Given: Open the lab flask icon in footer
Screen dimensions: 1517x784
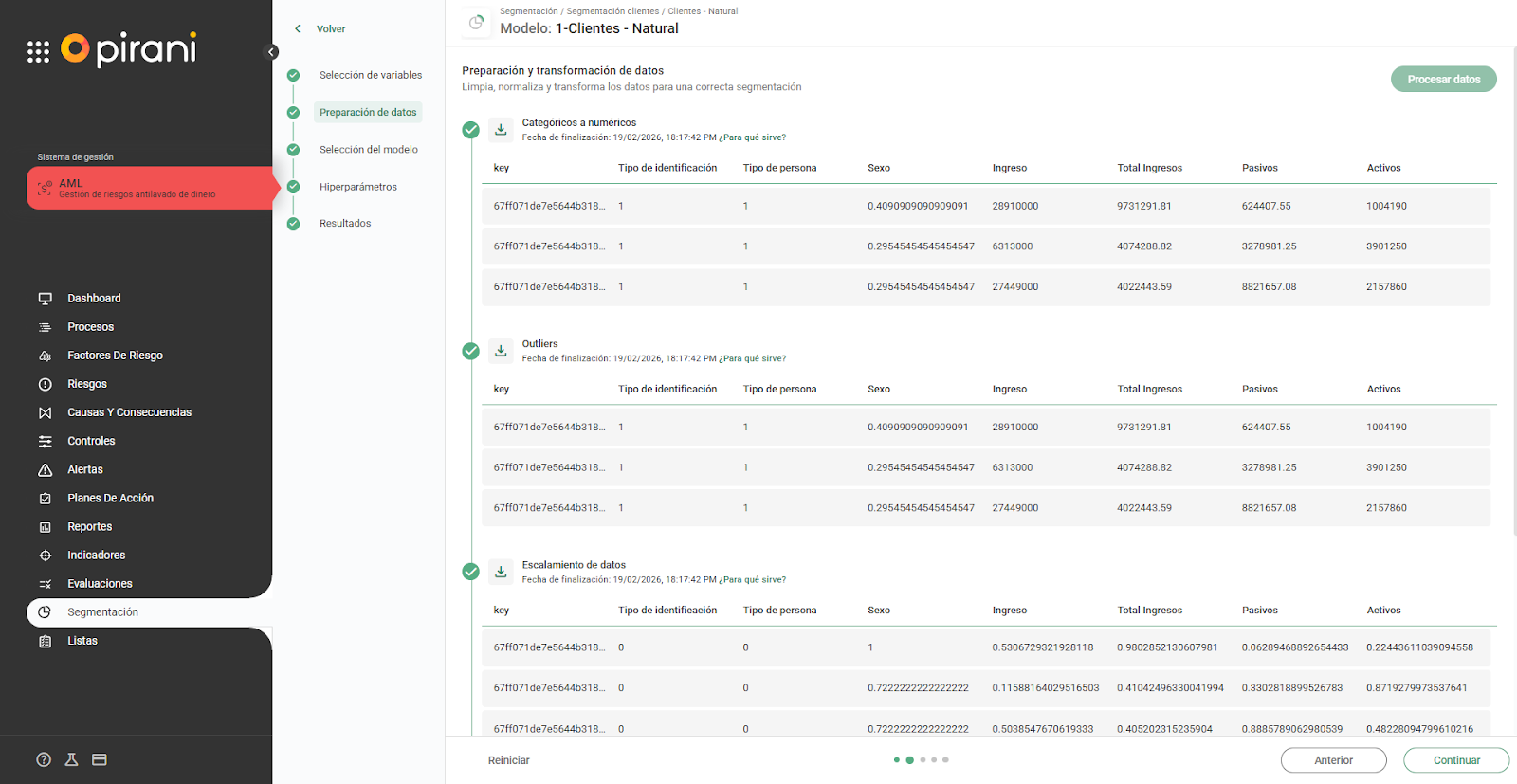Looking at the screenshot, I should point(71,759).
